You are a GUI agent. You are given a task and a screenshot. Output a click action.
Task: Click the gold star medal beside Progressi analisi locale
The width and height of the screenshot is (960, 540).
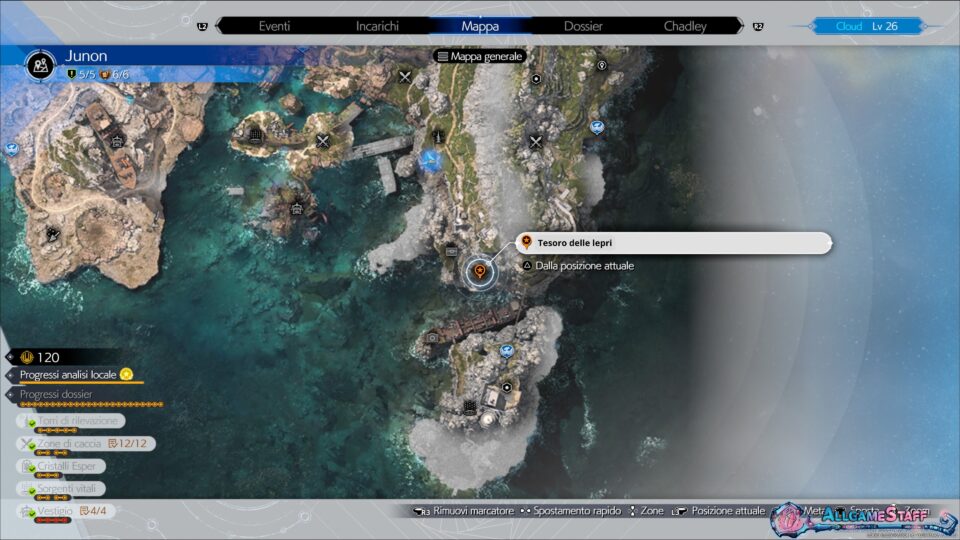click(x=126, y=374)
